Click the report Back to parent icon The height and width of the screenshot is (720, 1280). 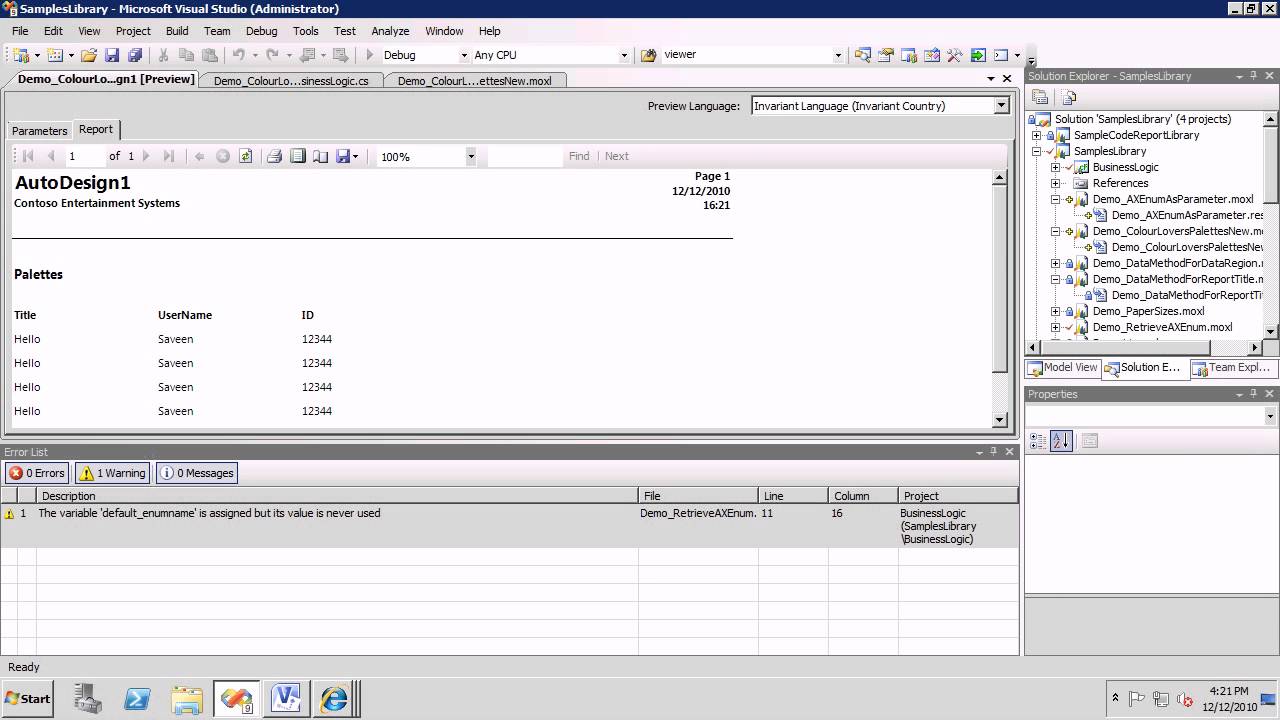(x=199, y=156)
